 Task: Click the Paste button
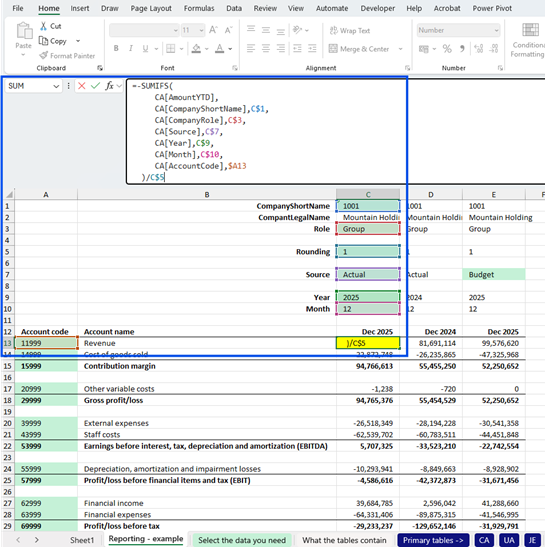point(23,39)
